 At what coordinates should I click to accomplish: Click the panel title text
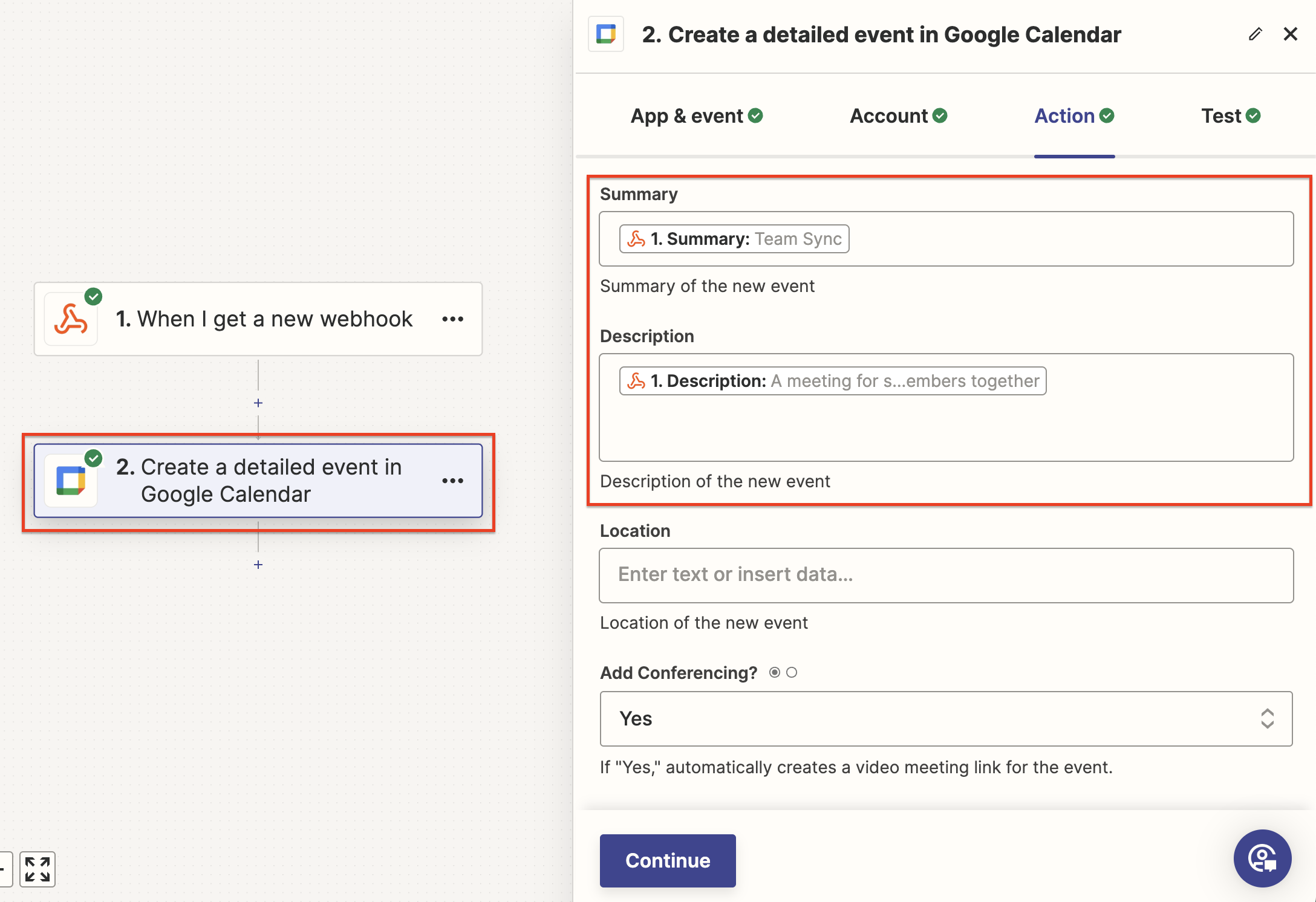881,34
